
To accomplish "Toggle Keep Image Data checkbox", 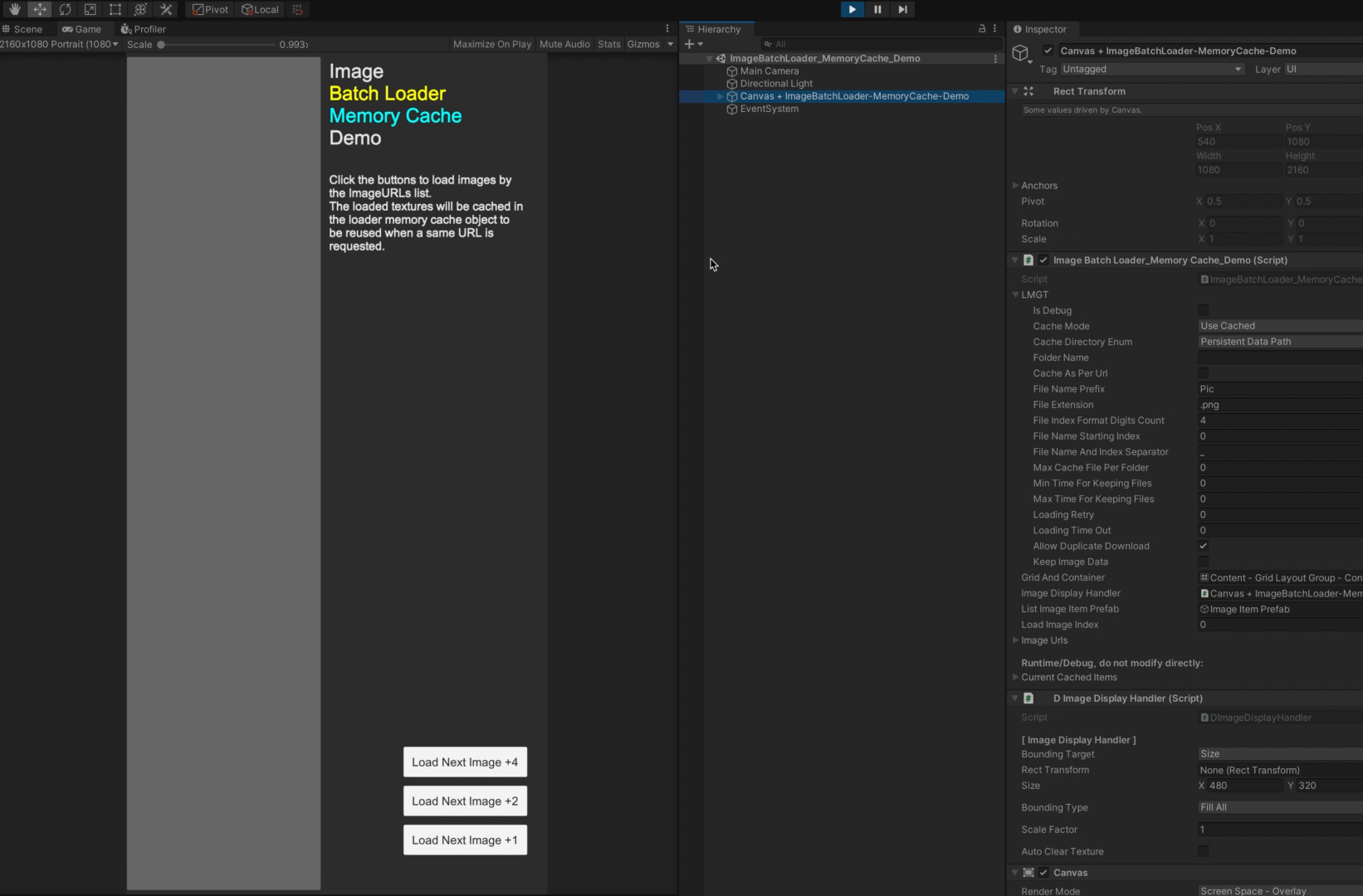I will click(1203, 562).
